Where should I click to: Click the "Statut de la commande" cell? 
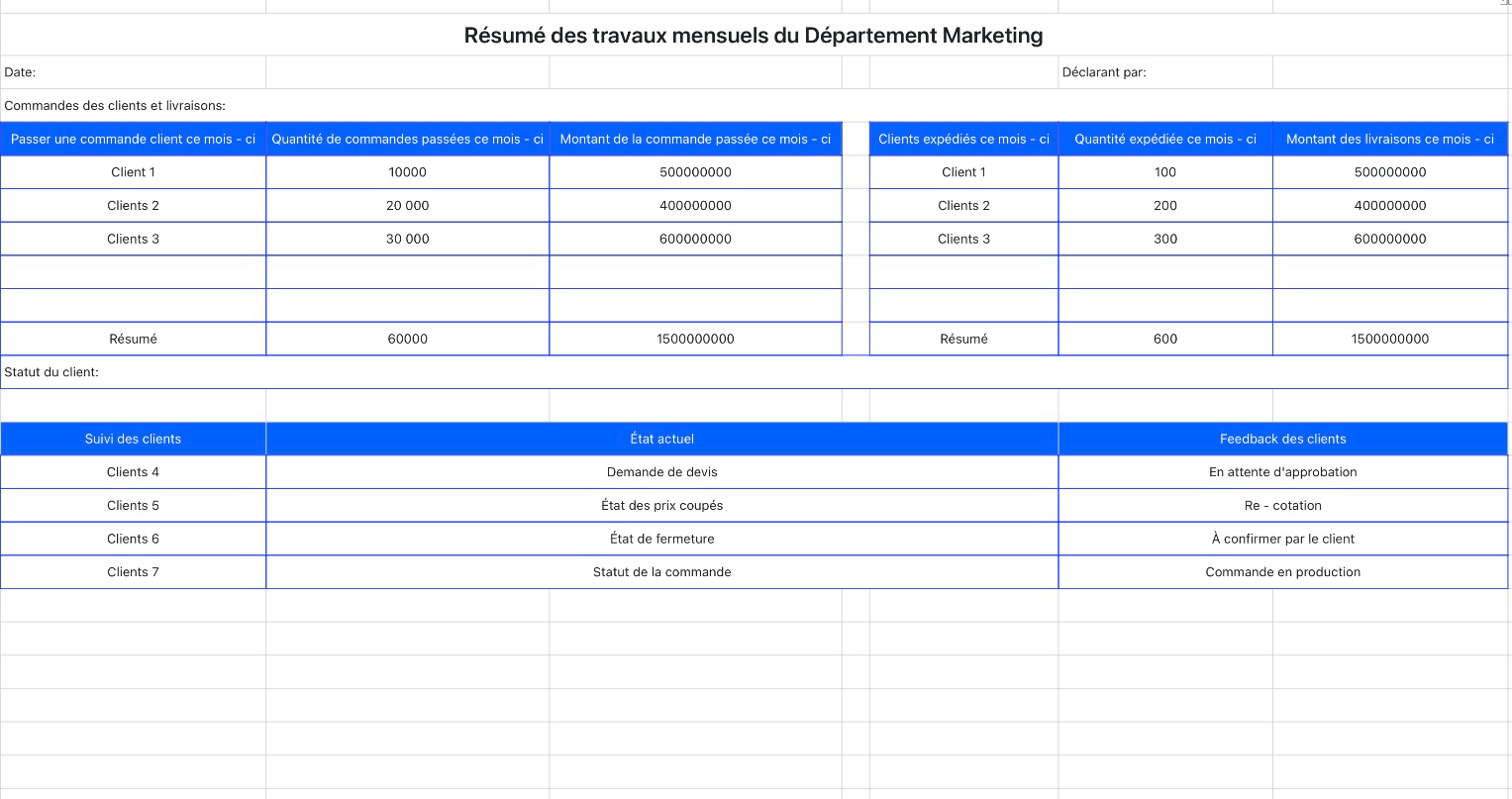coord(662,572)
